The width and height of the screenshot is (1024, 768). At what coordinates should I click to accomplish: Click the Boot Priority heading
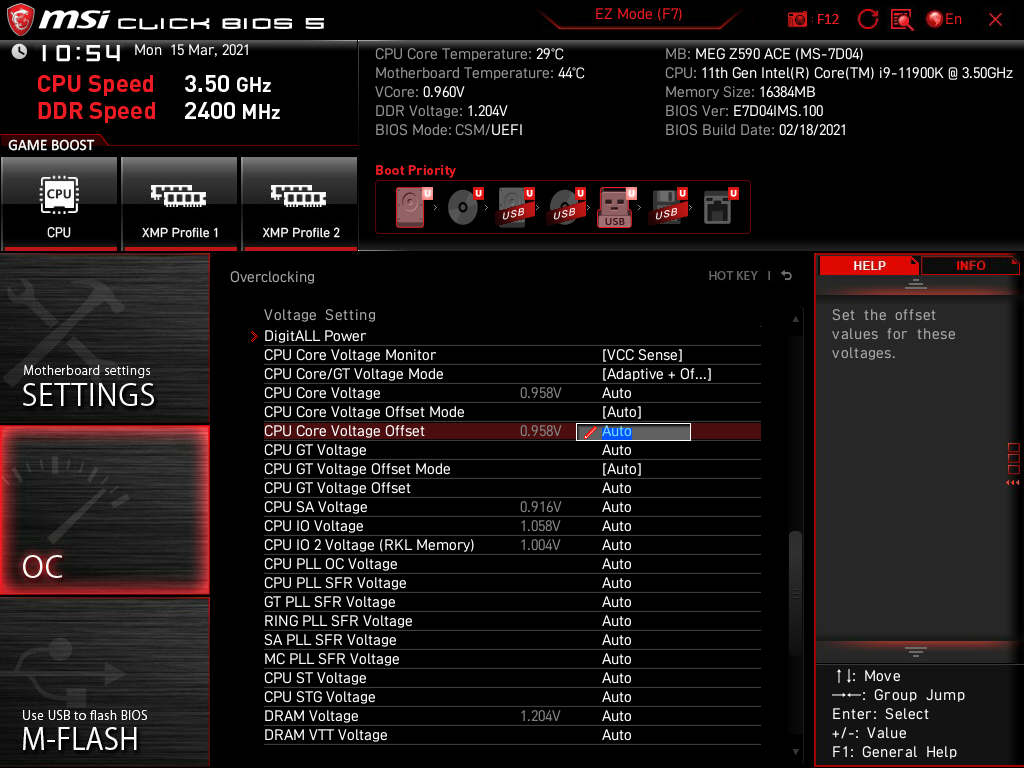415,170
